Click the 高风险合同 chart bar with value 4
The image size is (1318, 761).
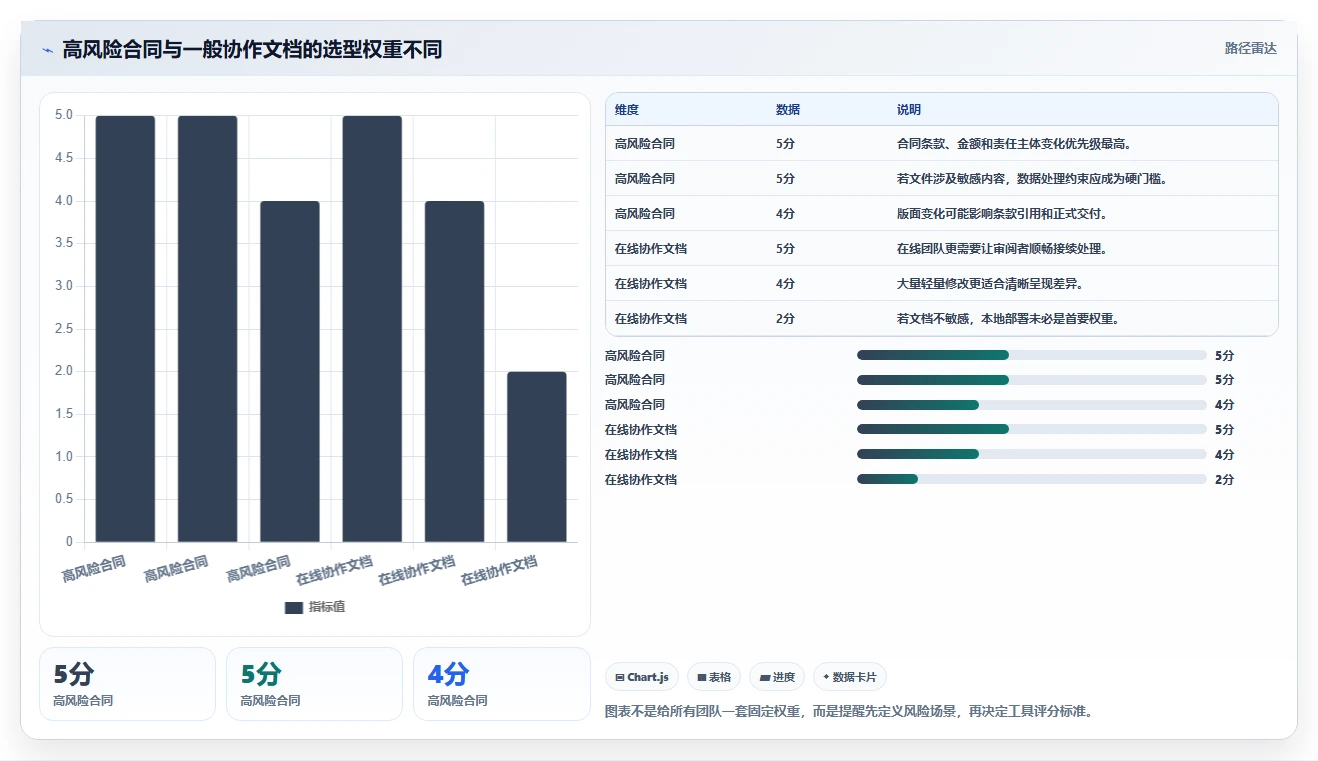[290, 372]
